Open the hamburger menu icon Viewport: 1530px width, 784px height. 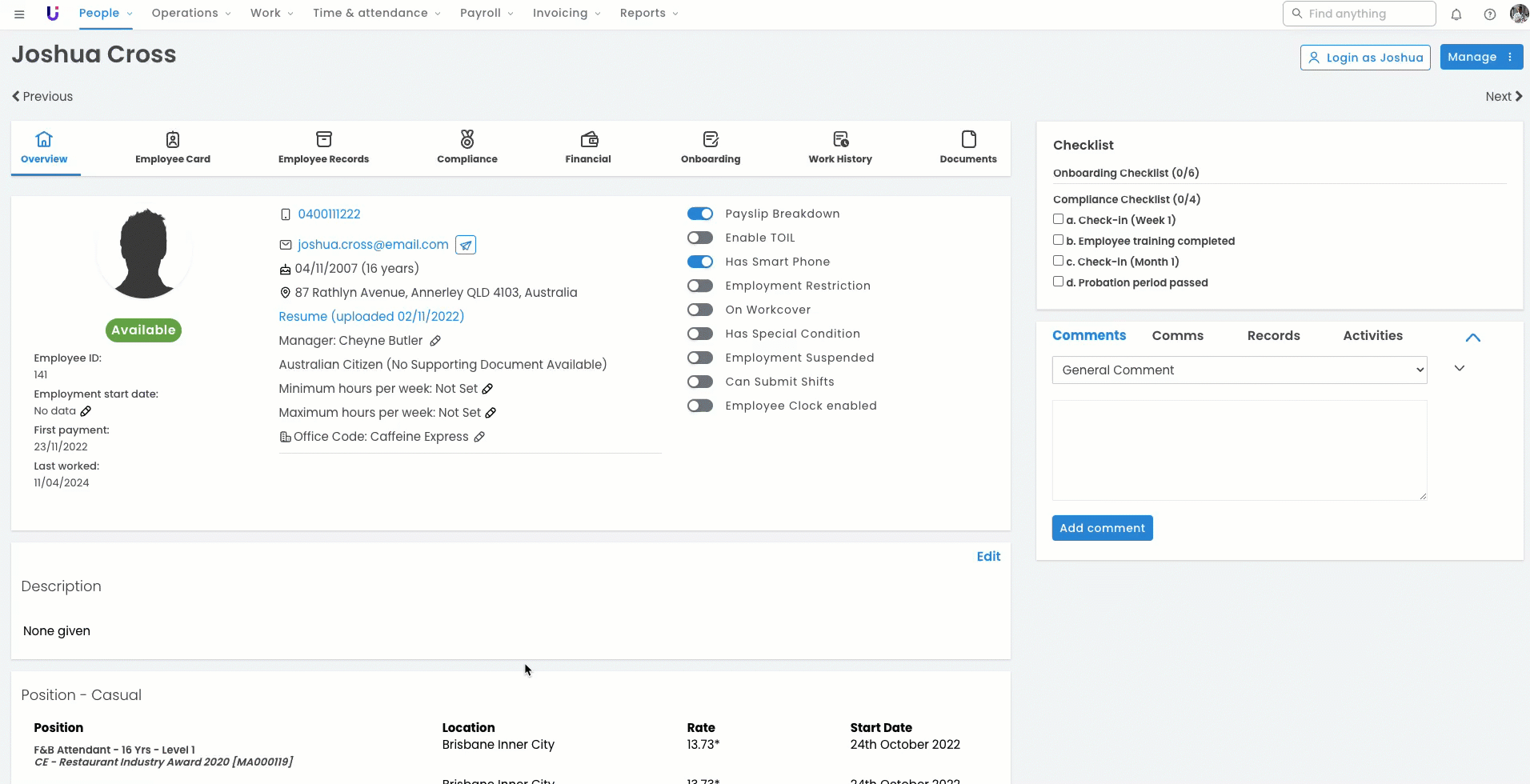point(19,14)
